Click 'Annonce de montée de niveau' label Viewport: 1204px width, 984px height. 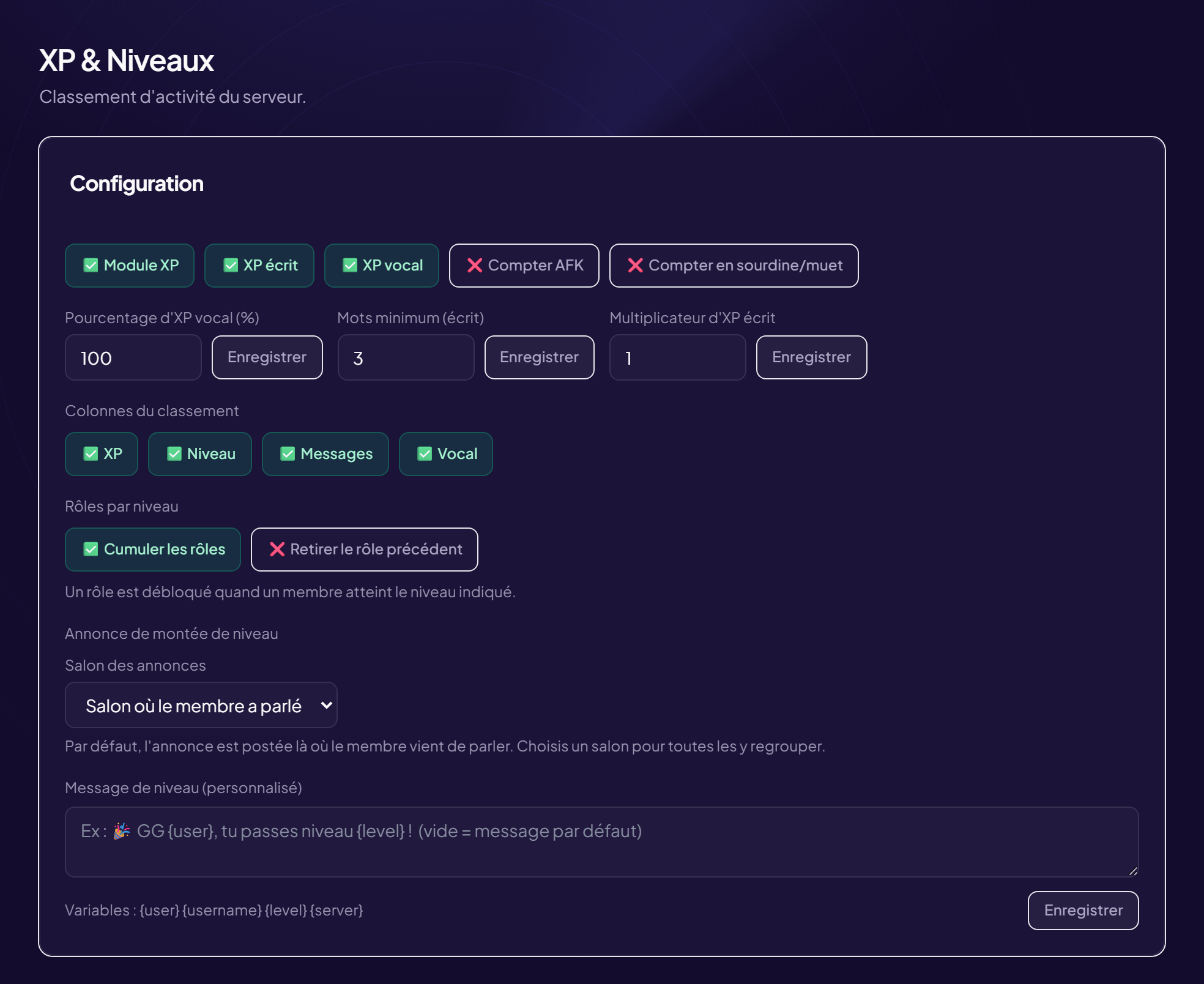coord(172,634)
